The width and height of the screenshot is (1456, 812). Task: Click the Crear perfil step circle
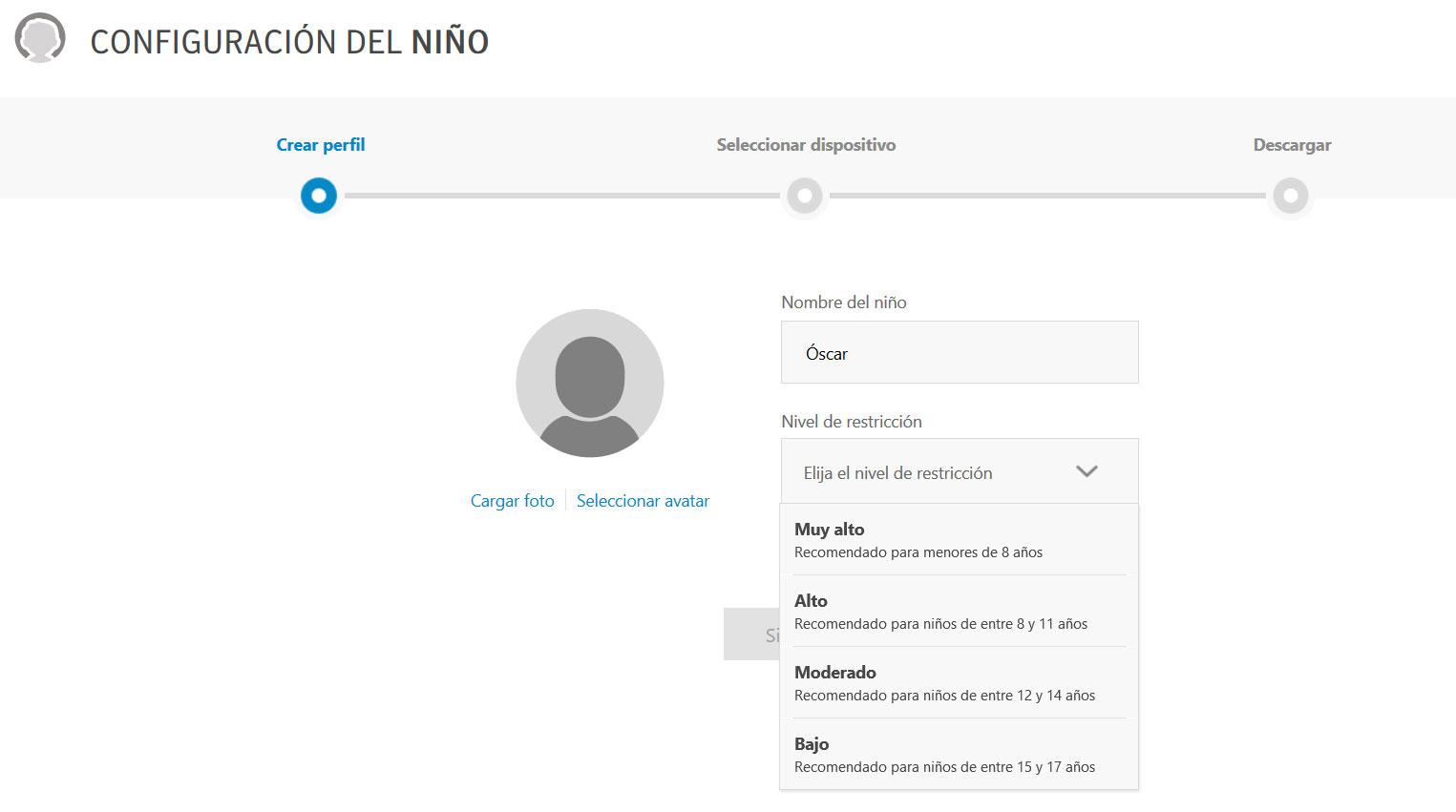(319, 196)
